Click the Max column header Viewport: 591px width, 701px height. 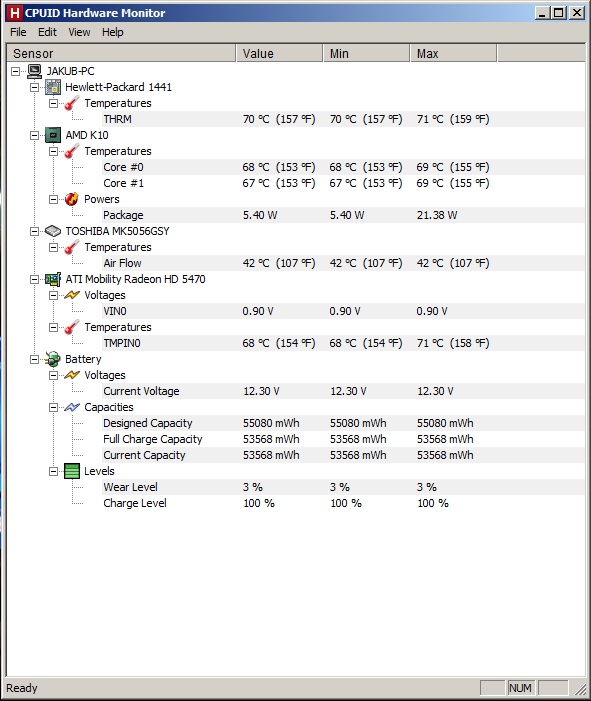[x=453, y=54]
